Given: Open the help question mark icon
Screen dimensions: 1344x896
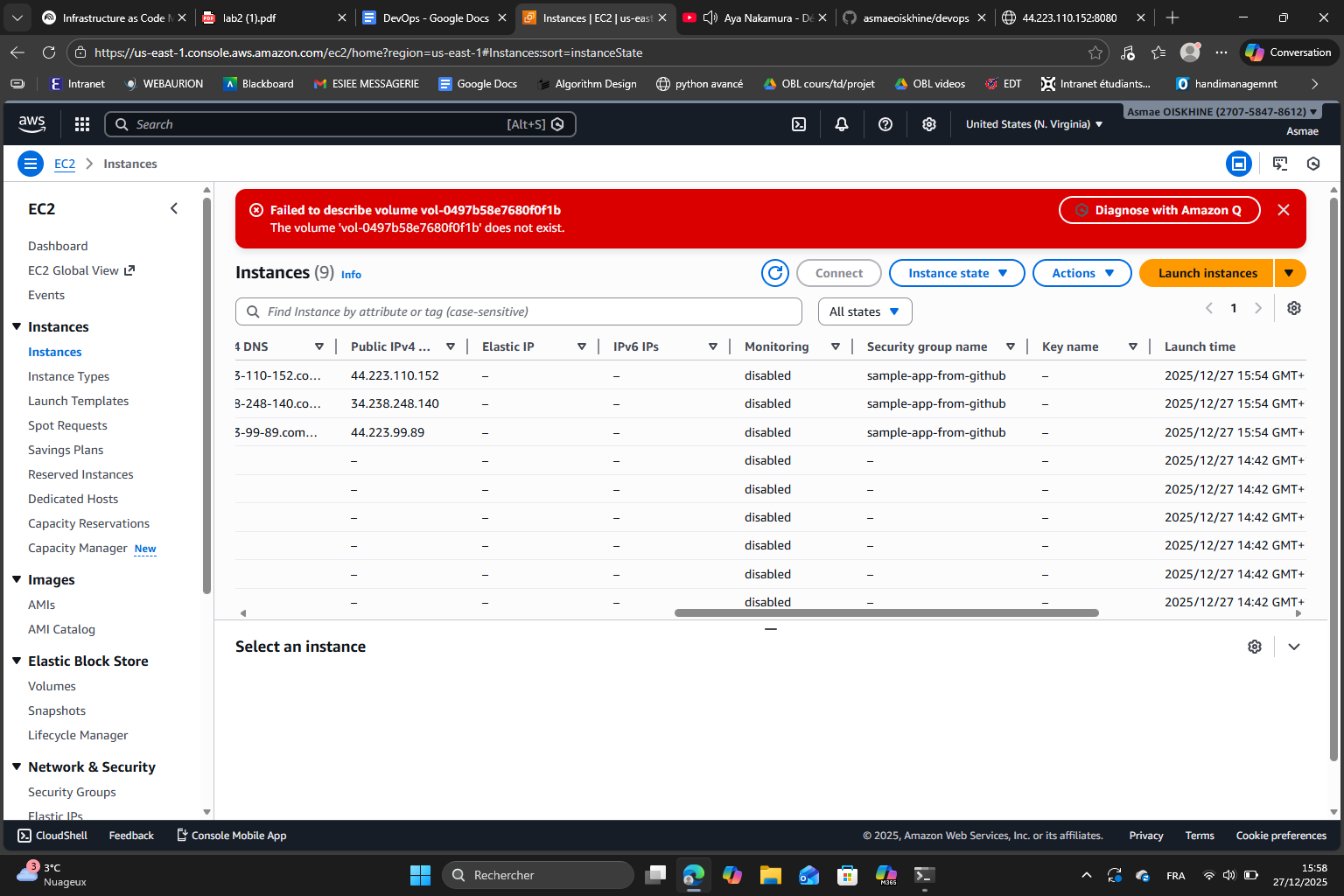Looking at the screenshot, I should tap(885, 123).
